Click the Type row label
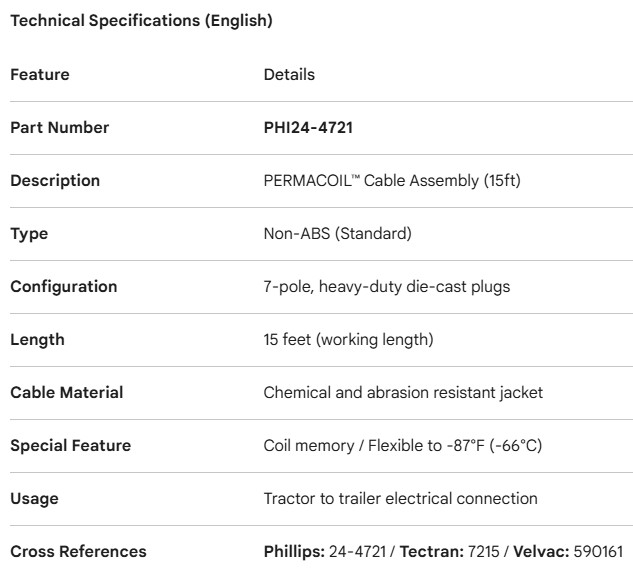 pyautogui.click(x=29, y=234)
